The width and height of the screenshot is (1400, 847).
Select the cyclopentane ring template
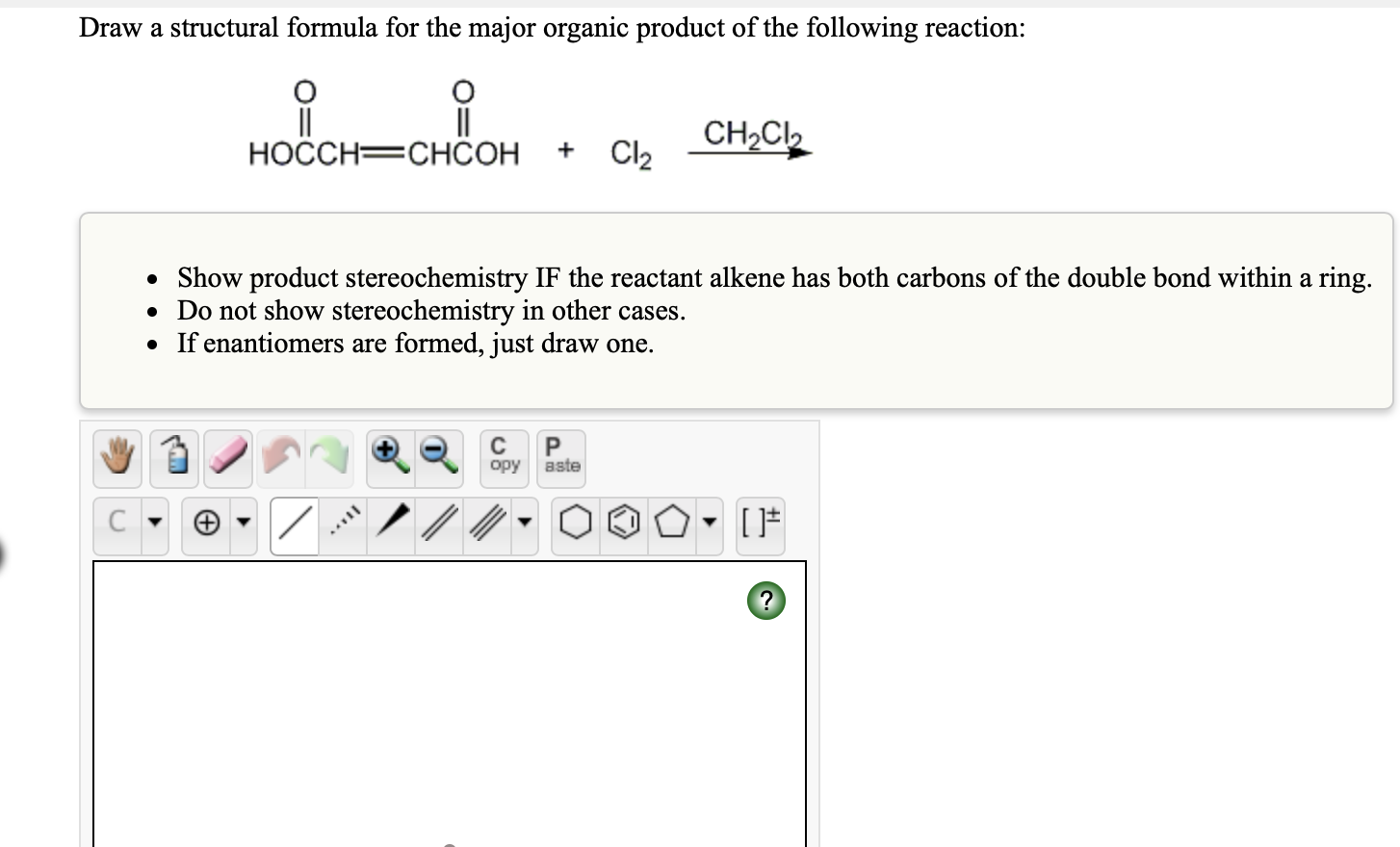click(672, 523)
